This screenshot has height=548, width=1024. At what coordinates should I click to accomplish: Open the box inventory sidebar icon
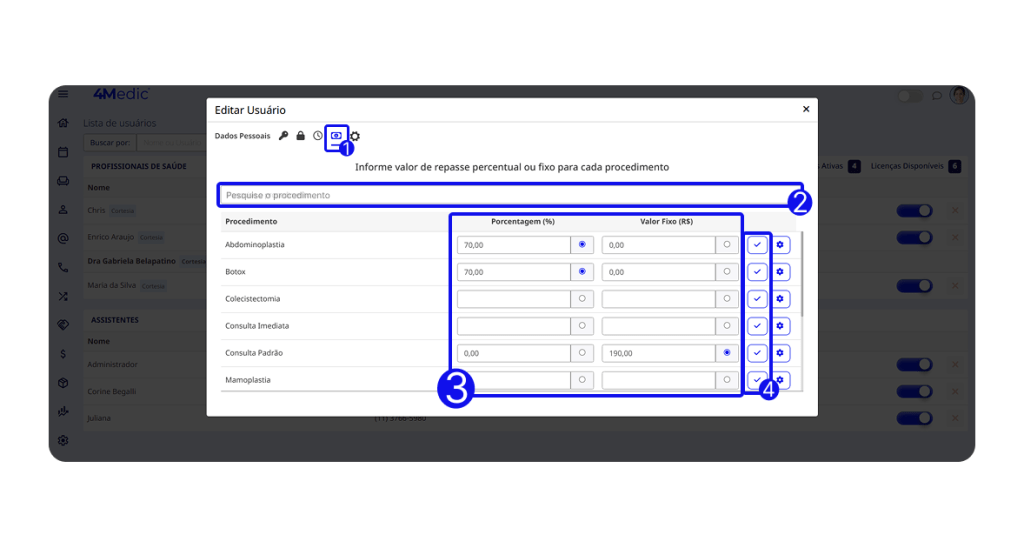(63, 383)
